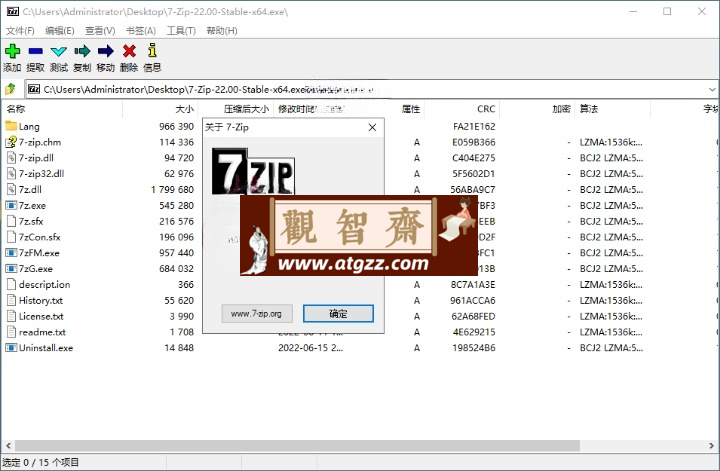Click the scrollbar left arrow
Image resolution: width=720 pixels, height=471 pixels.
point(8,445)
